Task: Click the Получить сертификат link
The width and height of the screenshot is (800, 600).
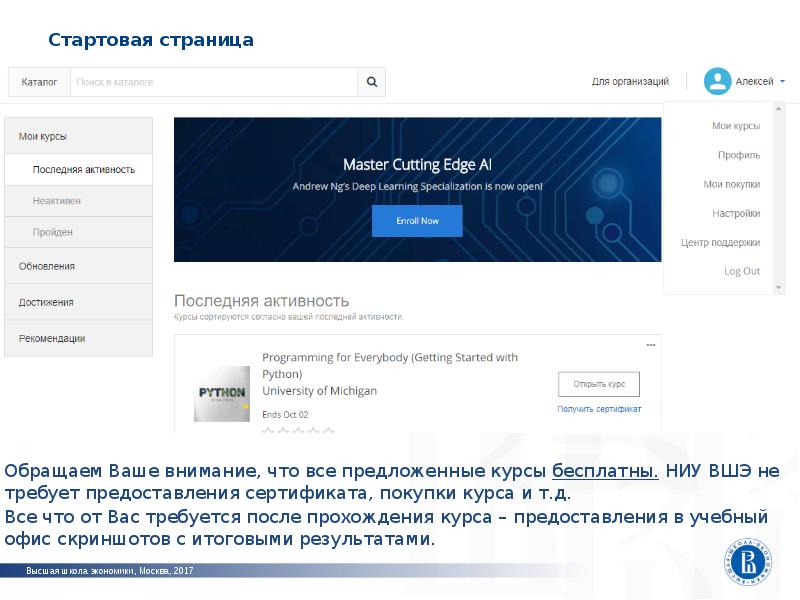Action: click(x=599, y=409)
